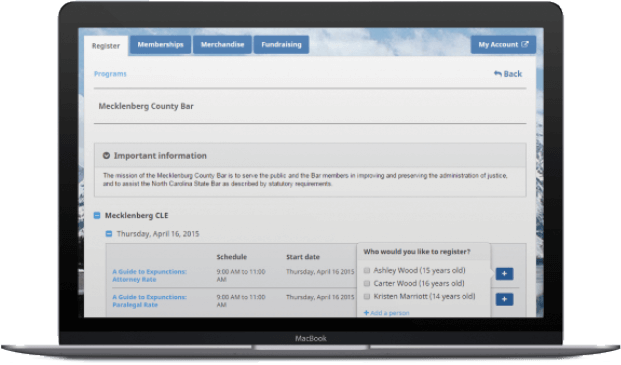
Task: Click the Start date column header
Action: pos(303,257)
